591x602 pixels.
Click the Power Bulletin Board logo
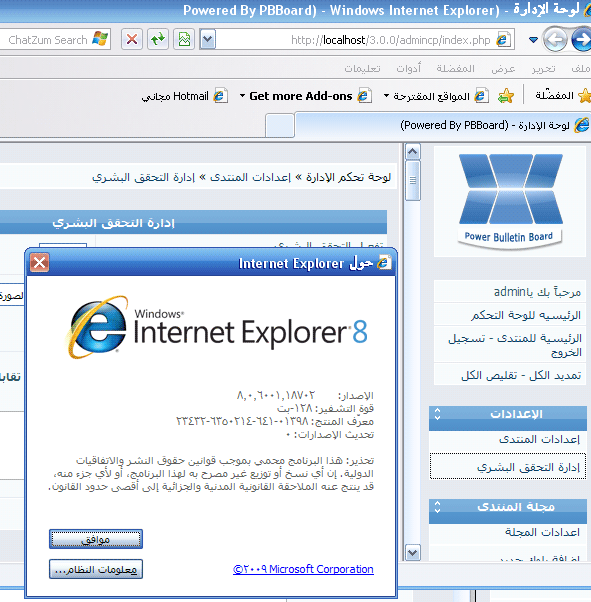pos(510,201)
